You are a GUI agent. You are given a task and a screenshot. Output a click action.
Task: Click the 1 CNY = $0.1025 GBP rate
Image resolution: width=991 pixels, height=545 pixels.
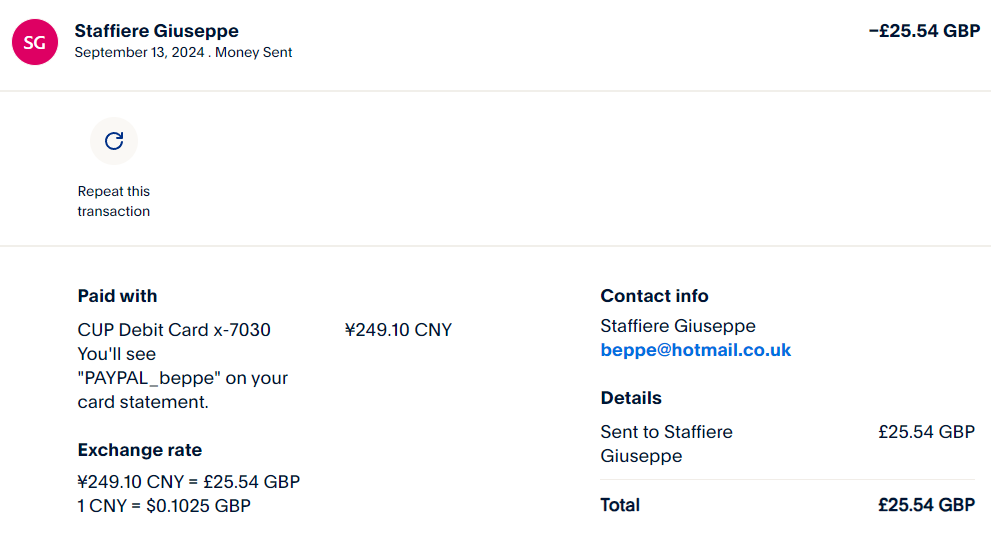(x=163, y=506)
